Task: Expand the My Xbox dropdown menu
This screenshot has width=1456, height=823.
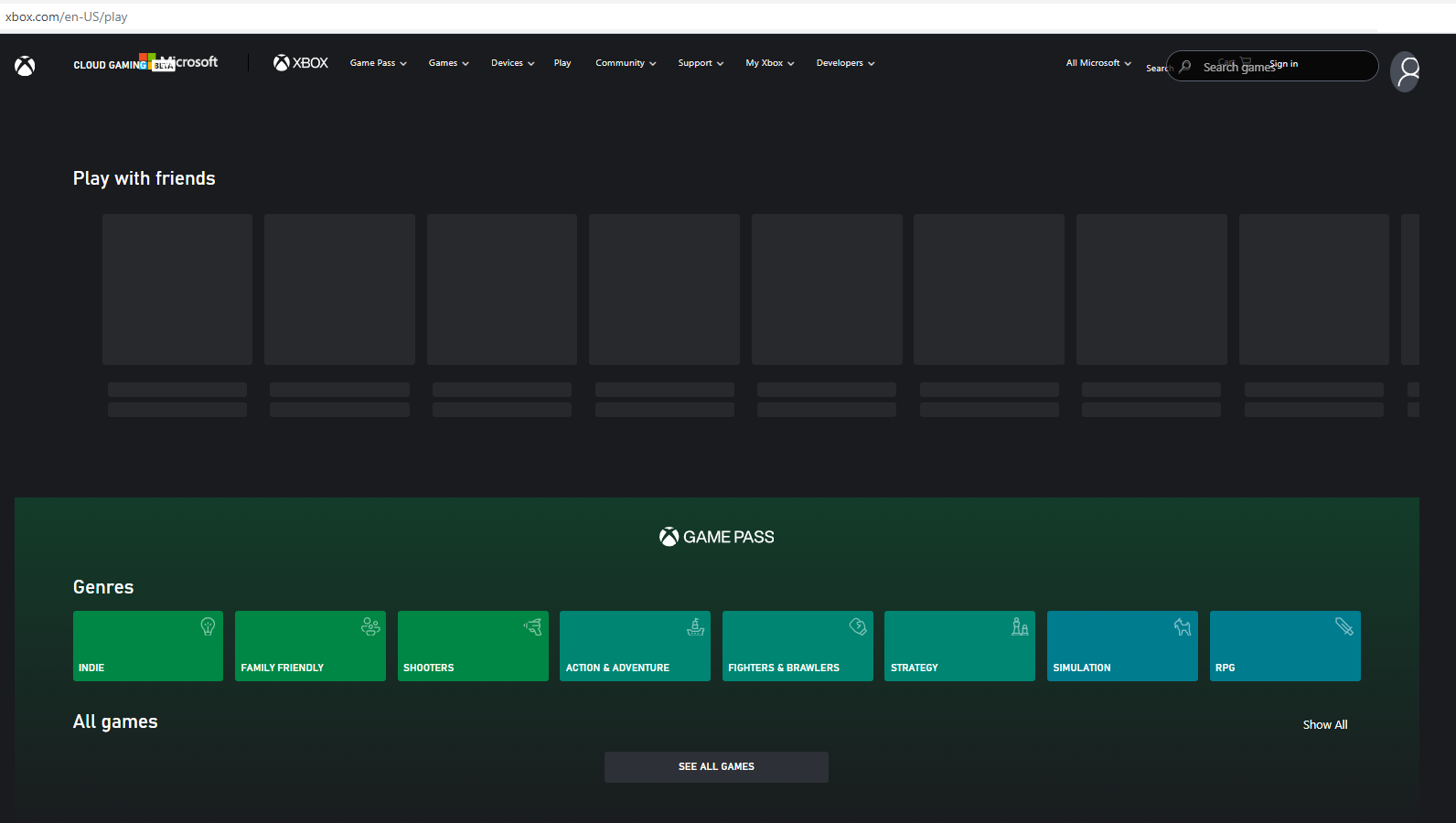Action: (x=770, y=63)
